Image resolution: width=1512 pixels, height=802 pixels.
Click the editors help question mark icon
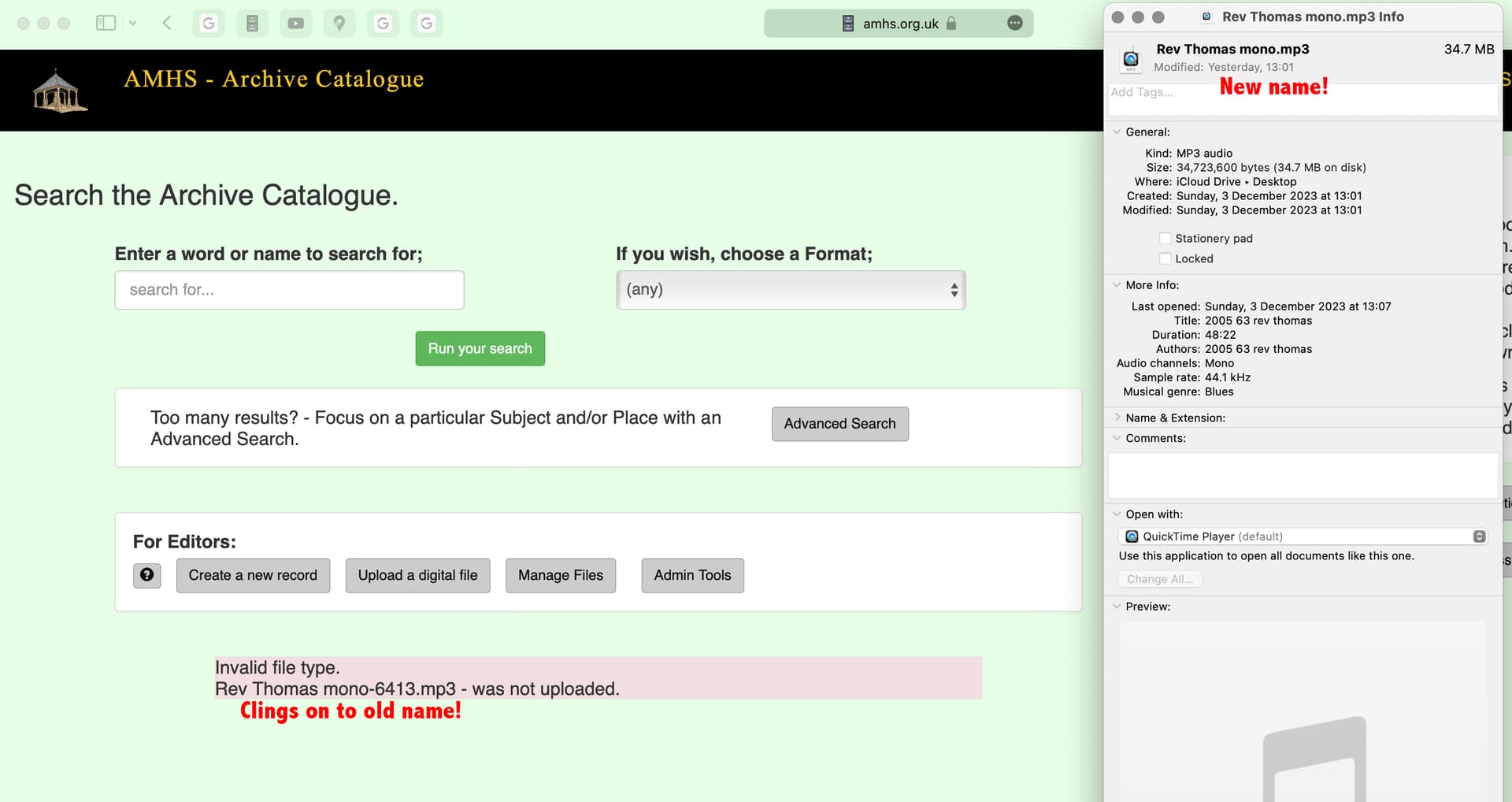pyautogui.click(x=147, y=575)
